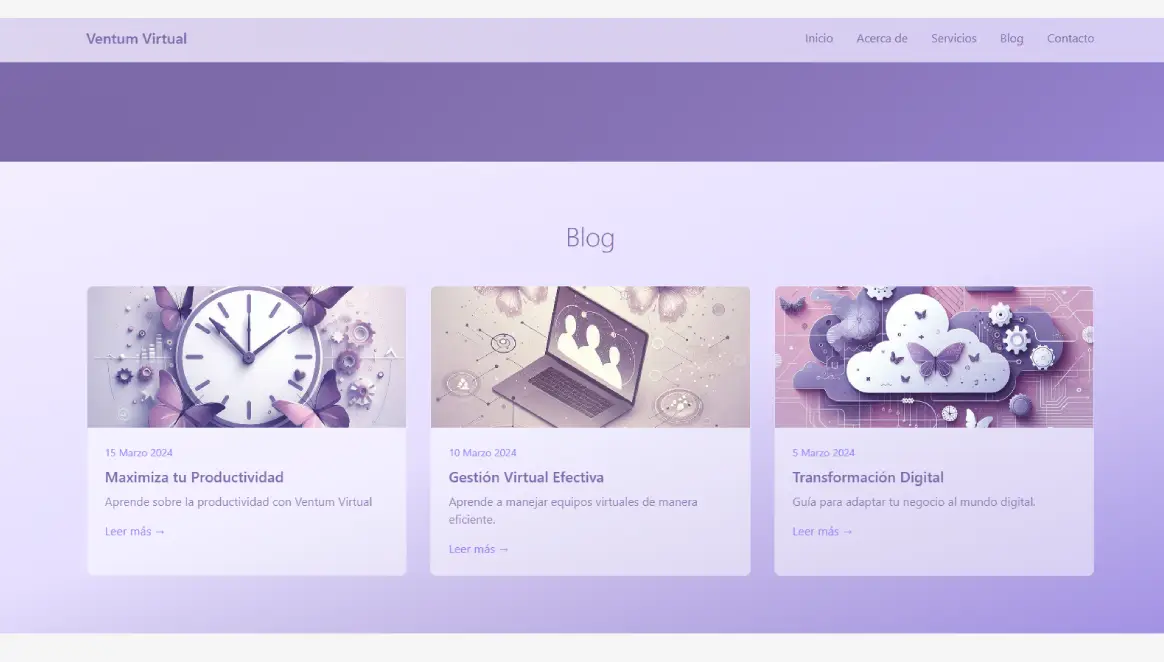Viewport: 1164px width, 662px height.
Task: Click the Transformación Digital article title
Action: click(x=868, y=477)
